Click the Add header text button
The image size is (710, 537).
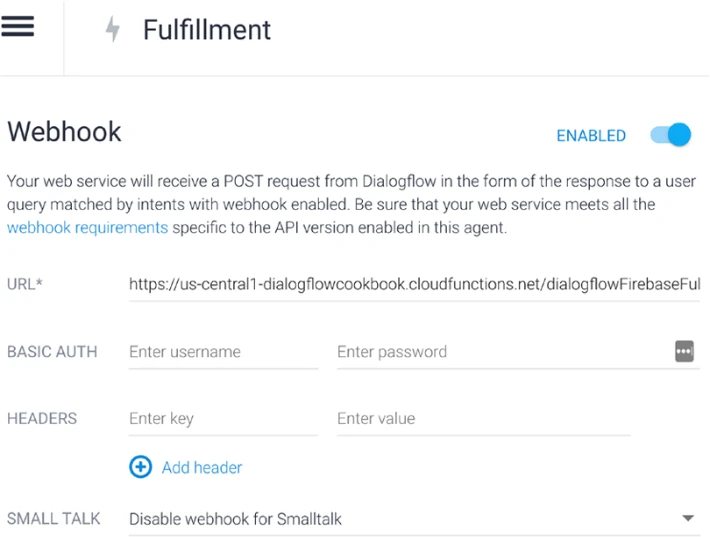point(202,467)
